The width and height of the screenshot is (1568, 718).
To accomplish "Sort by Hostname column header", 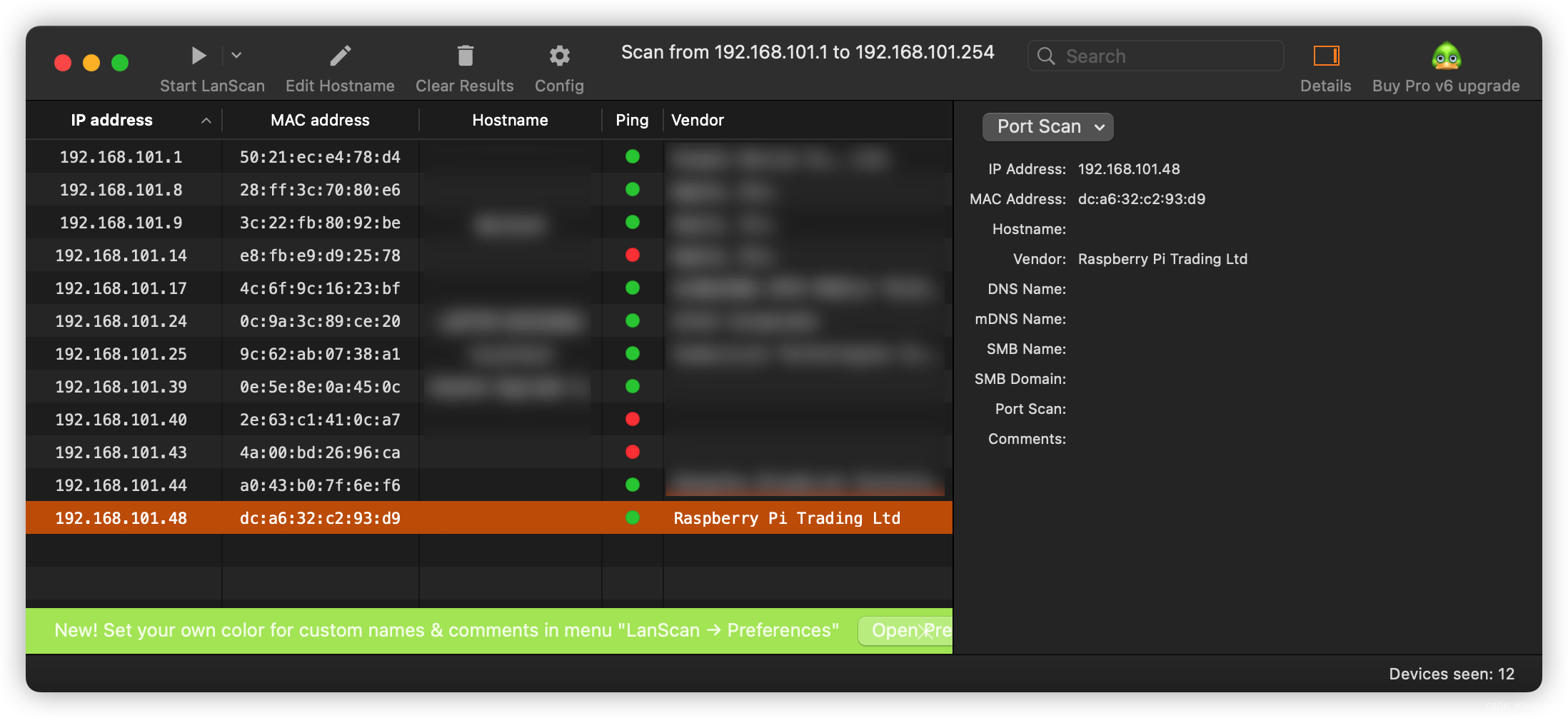I will (510, 120).
